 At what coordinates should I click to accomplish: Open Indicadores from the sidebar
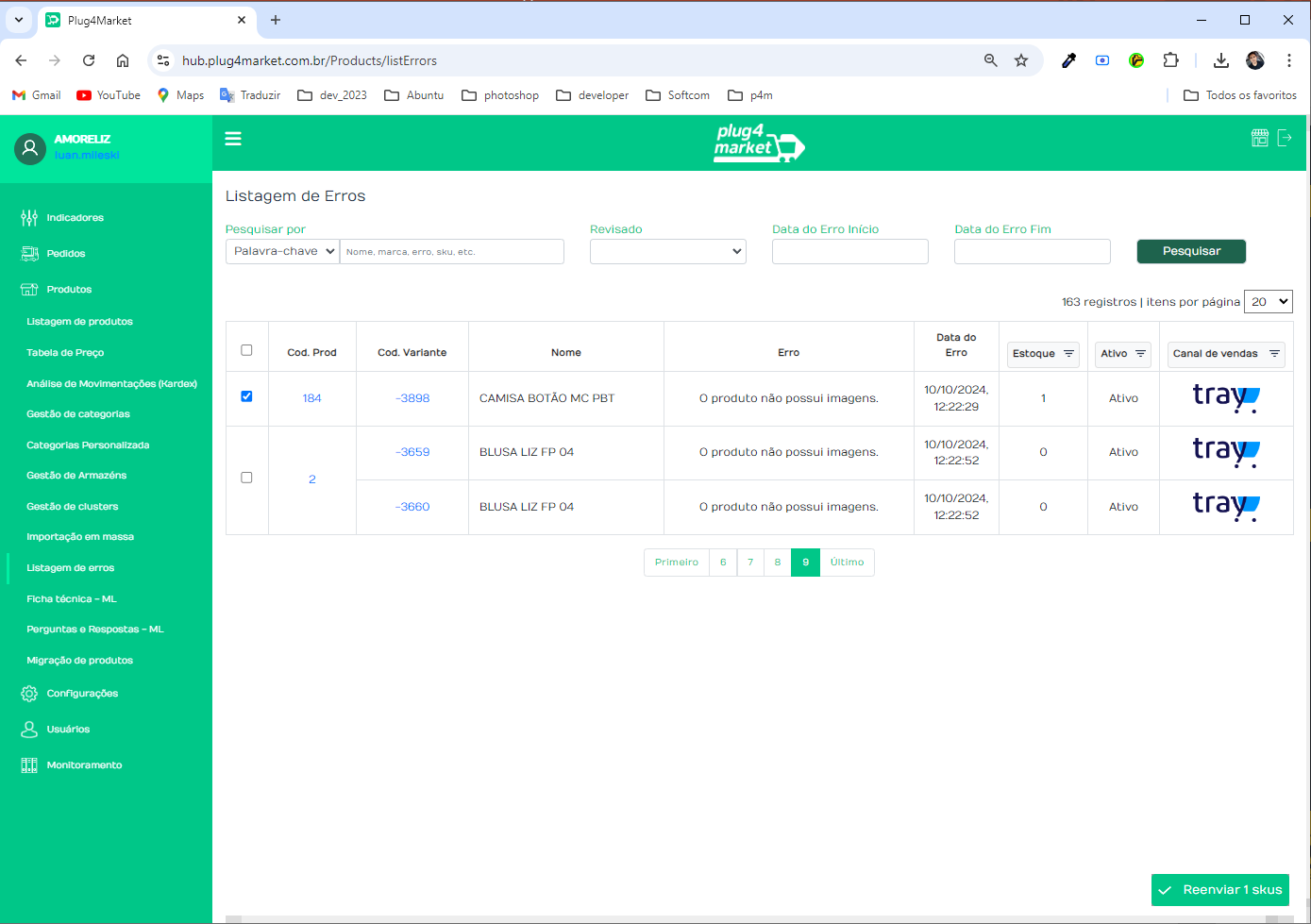click(75, 218)
